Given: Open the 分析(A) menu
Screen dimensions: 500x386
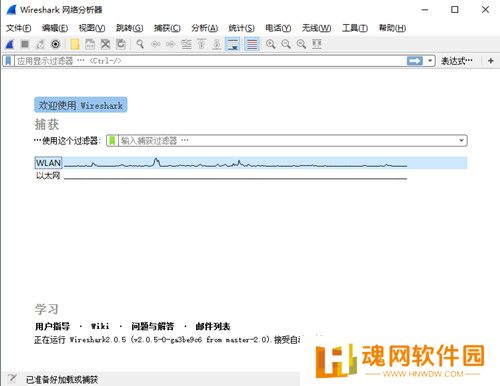Looking at the screenshot, I should [204, 28].
